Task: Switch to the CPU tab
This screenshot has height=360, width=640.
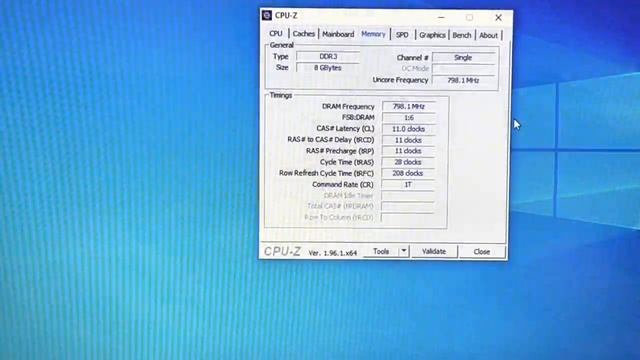Action: [276, 33]
